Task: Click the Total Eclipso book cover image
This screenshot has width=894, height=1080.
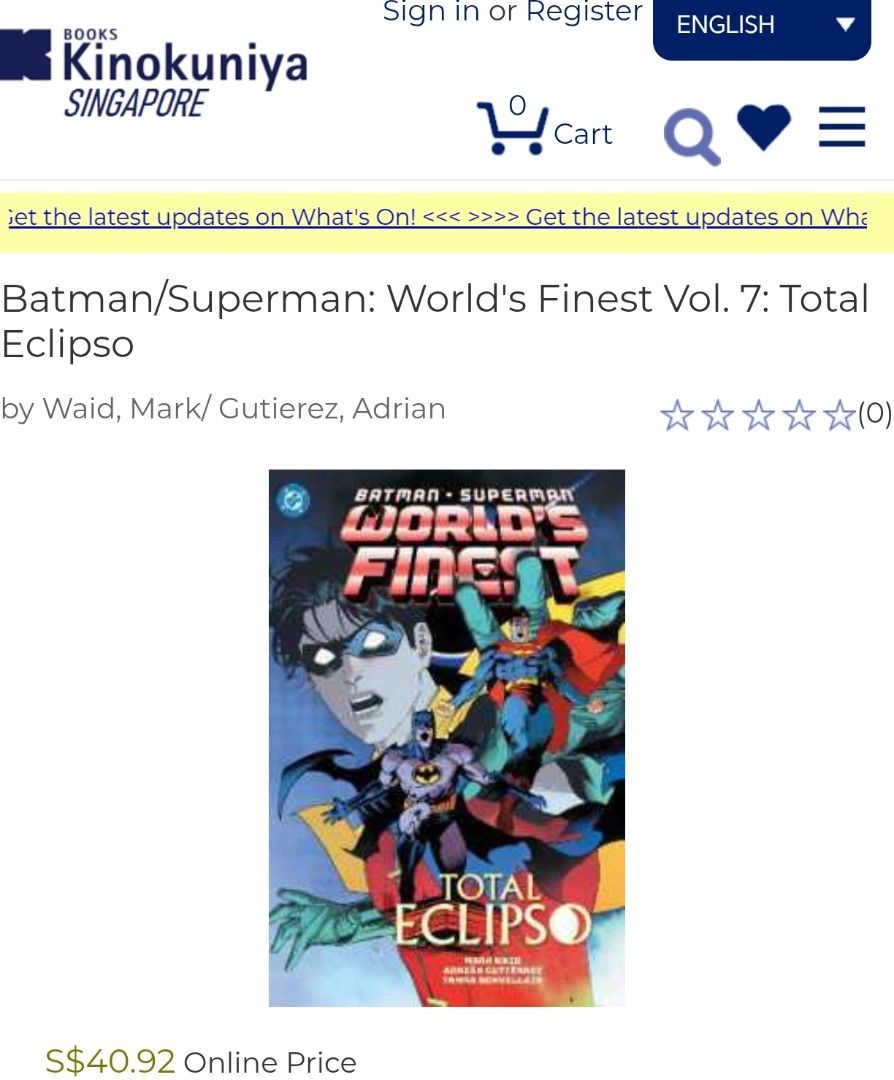Action: tap(446, 740)
